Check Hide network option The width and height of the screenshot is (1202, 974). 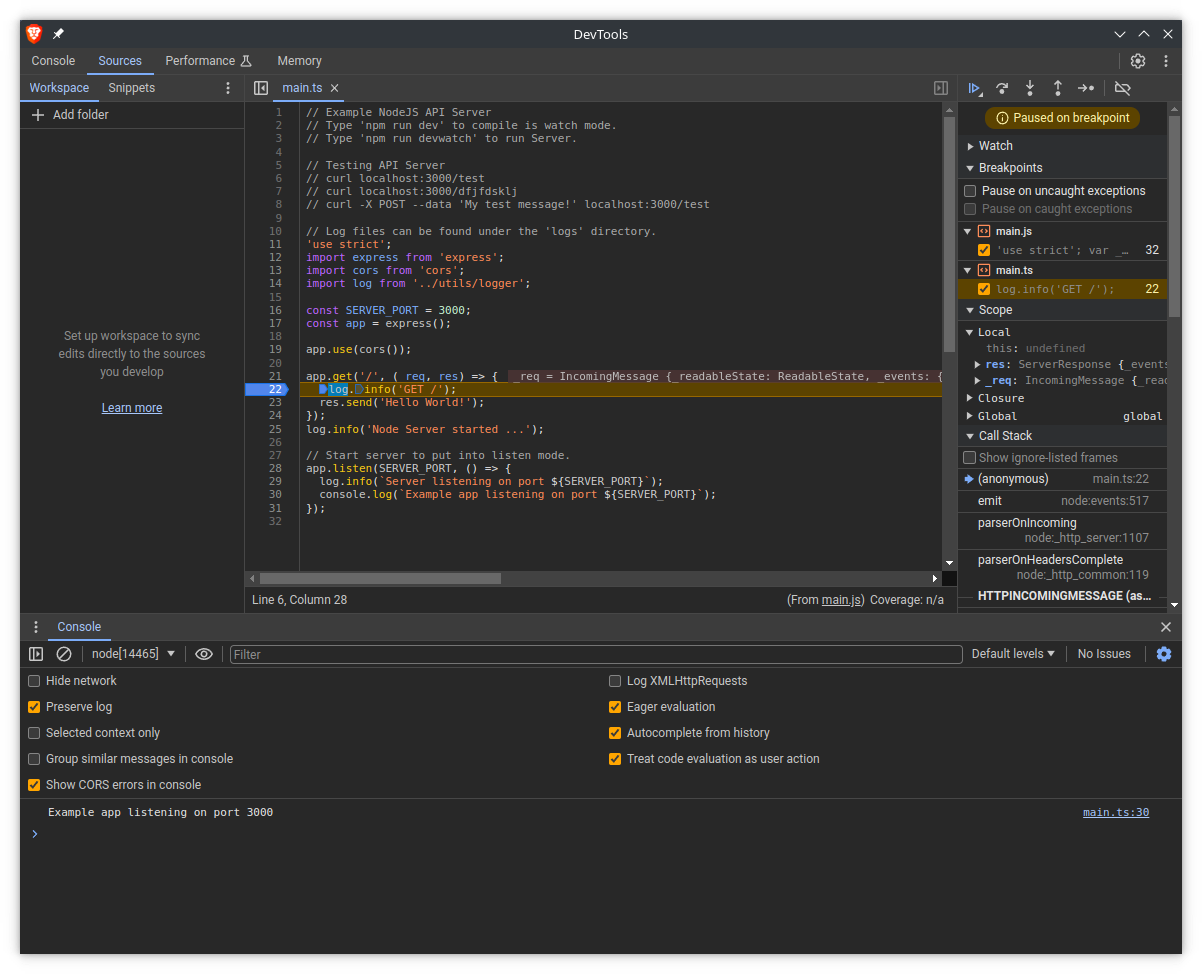35,681
